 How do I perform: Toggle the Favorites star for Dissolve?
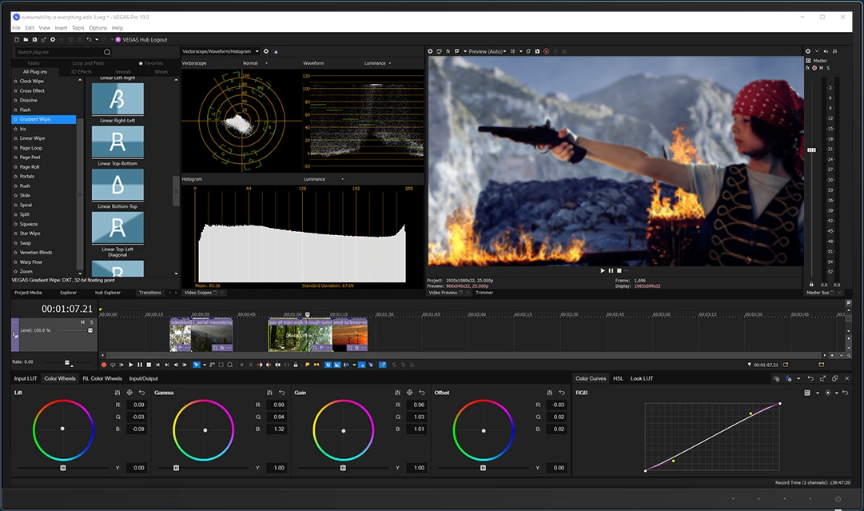tap(15, 100)
